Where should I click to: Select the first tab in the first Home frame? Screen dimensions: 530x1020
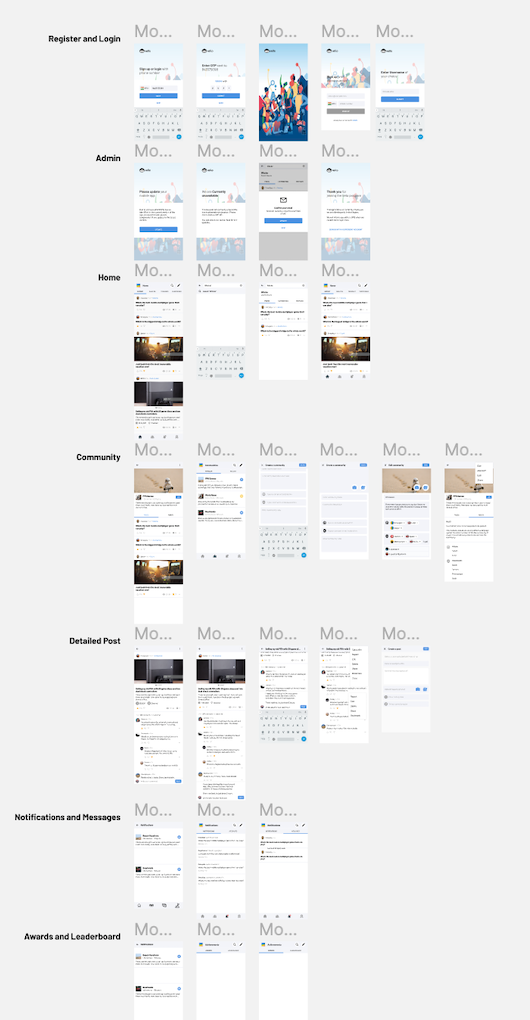pyautogui.click(x=140, y=291)
